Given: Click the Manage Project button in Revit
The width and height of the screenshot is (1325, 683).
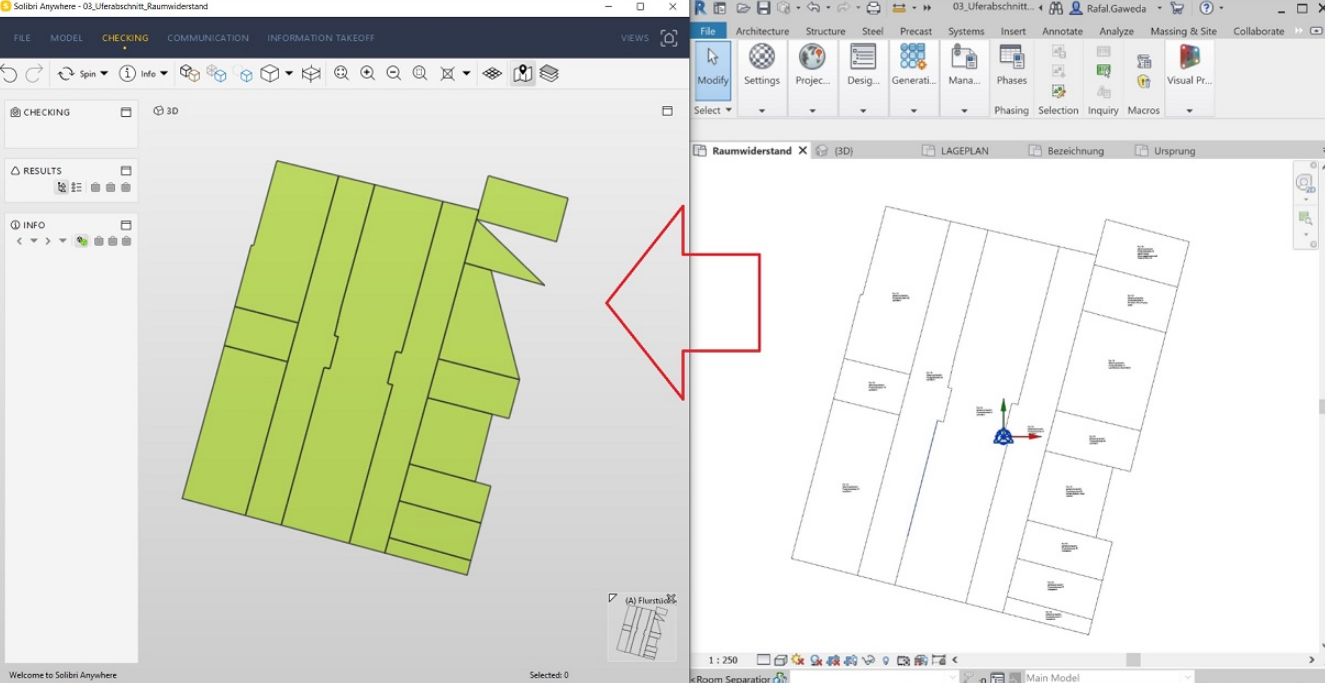Looking at the screenshot, I should (x=964, y=66).
